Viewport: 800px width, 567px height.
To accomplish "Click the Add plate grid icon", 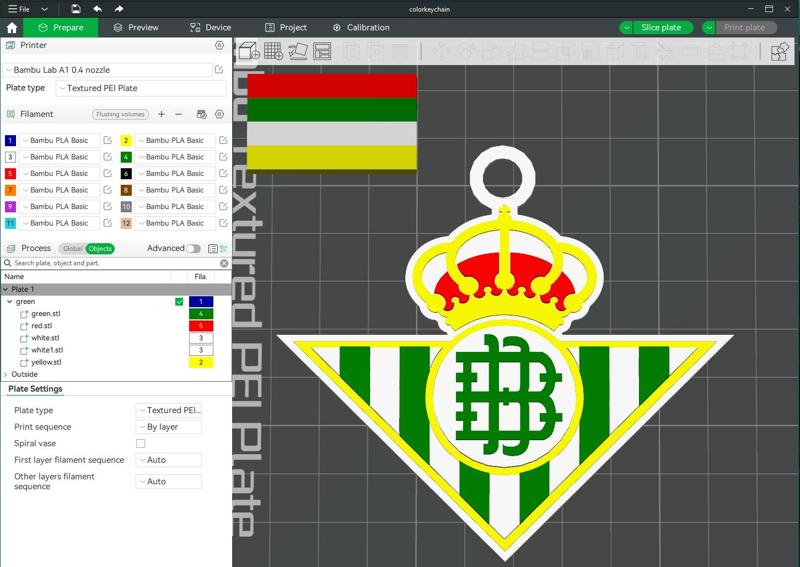I will pyautogui.click(x=273, y=51).
